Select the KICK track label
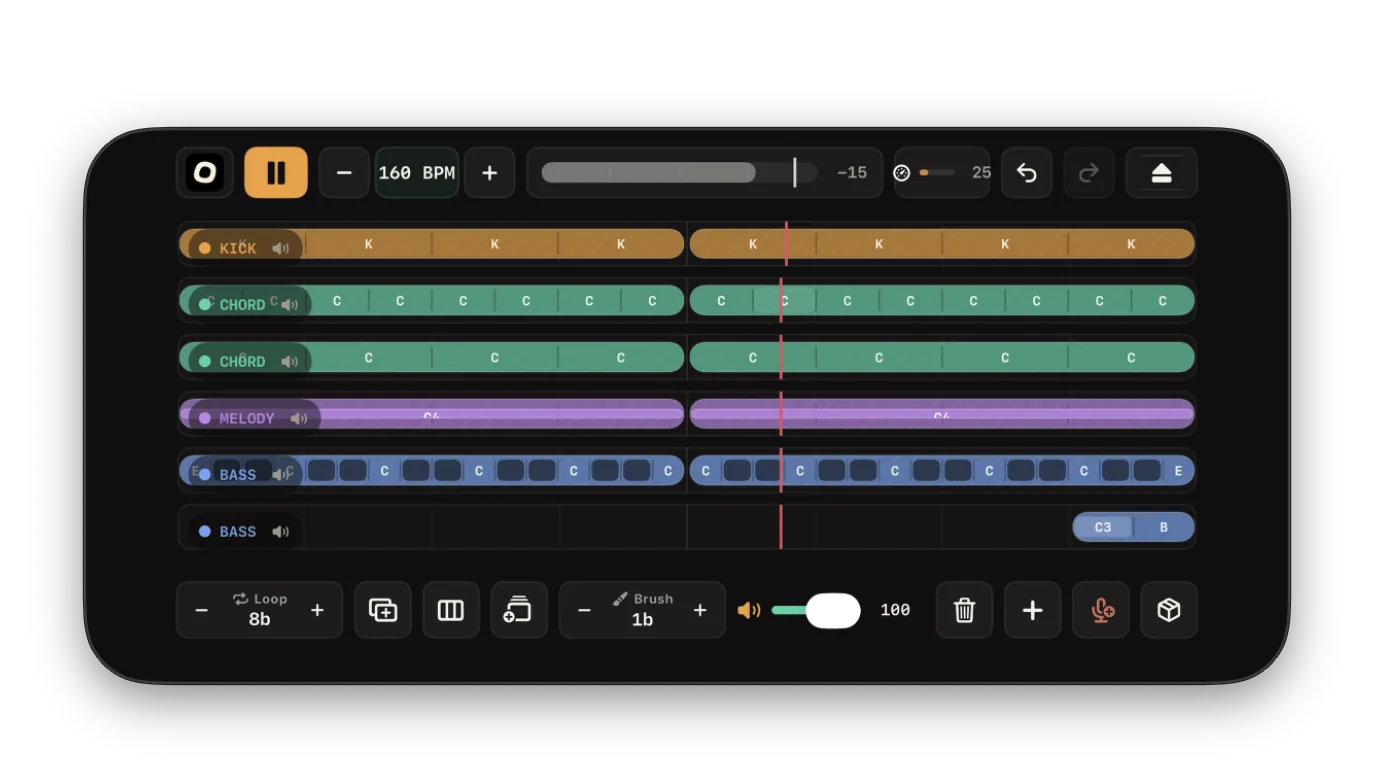This screenshot has width=1374, height=784. click(238, 248)
